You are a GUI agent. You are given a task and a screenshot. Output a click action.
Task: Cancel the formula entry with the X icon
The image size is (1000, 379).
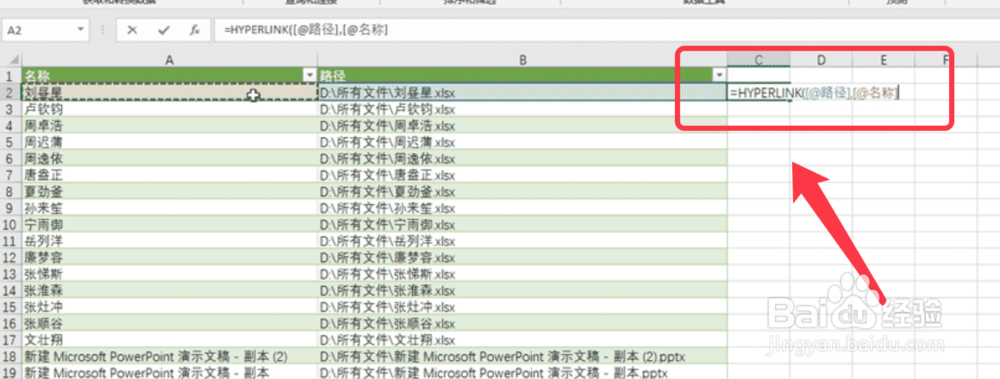pyautogui.click(x=132, y=30)
